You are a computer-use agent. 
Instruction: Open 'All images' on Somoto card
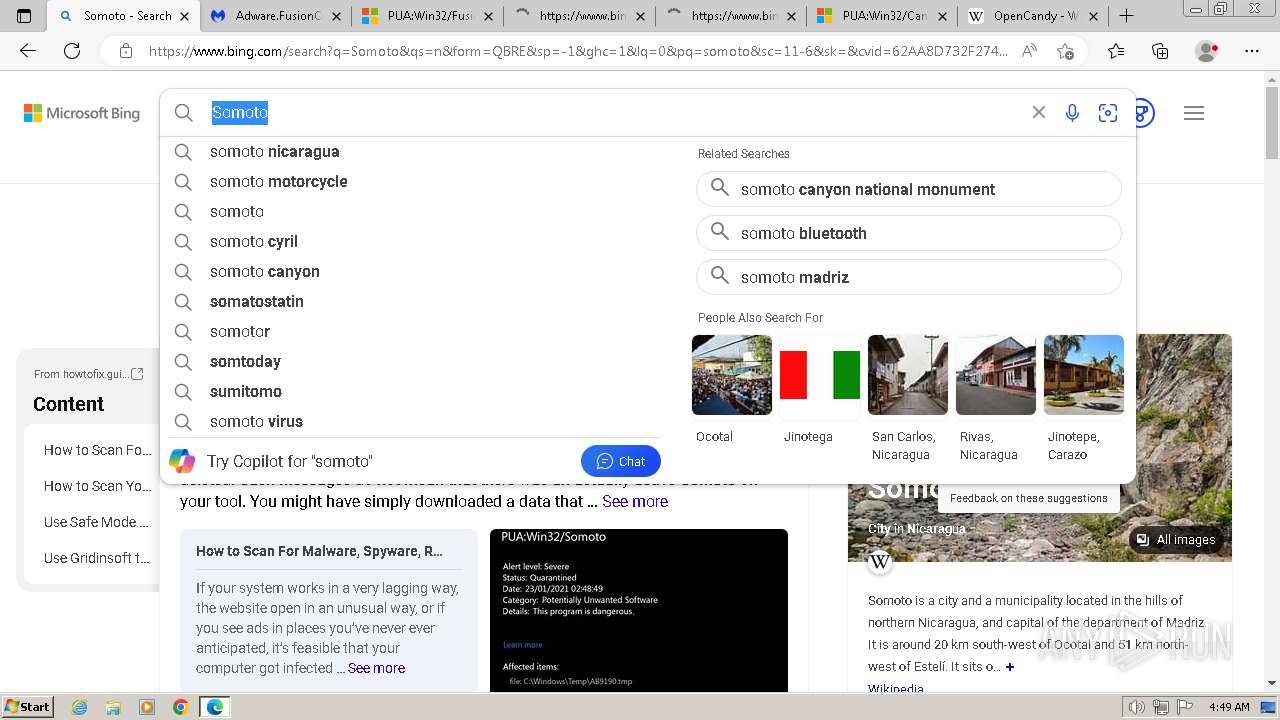[x=1176, y=540]
